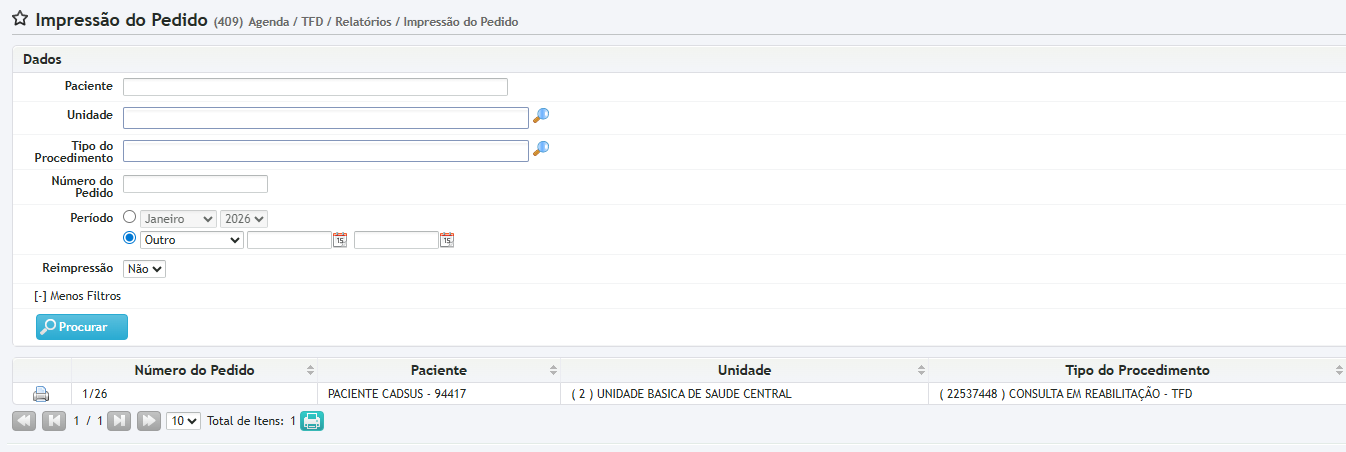Click the Procurar button
The image size is (1346, 452).
82,327
